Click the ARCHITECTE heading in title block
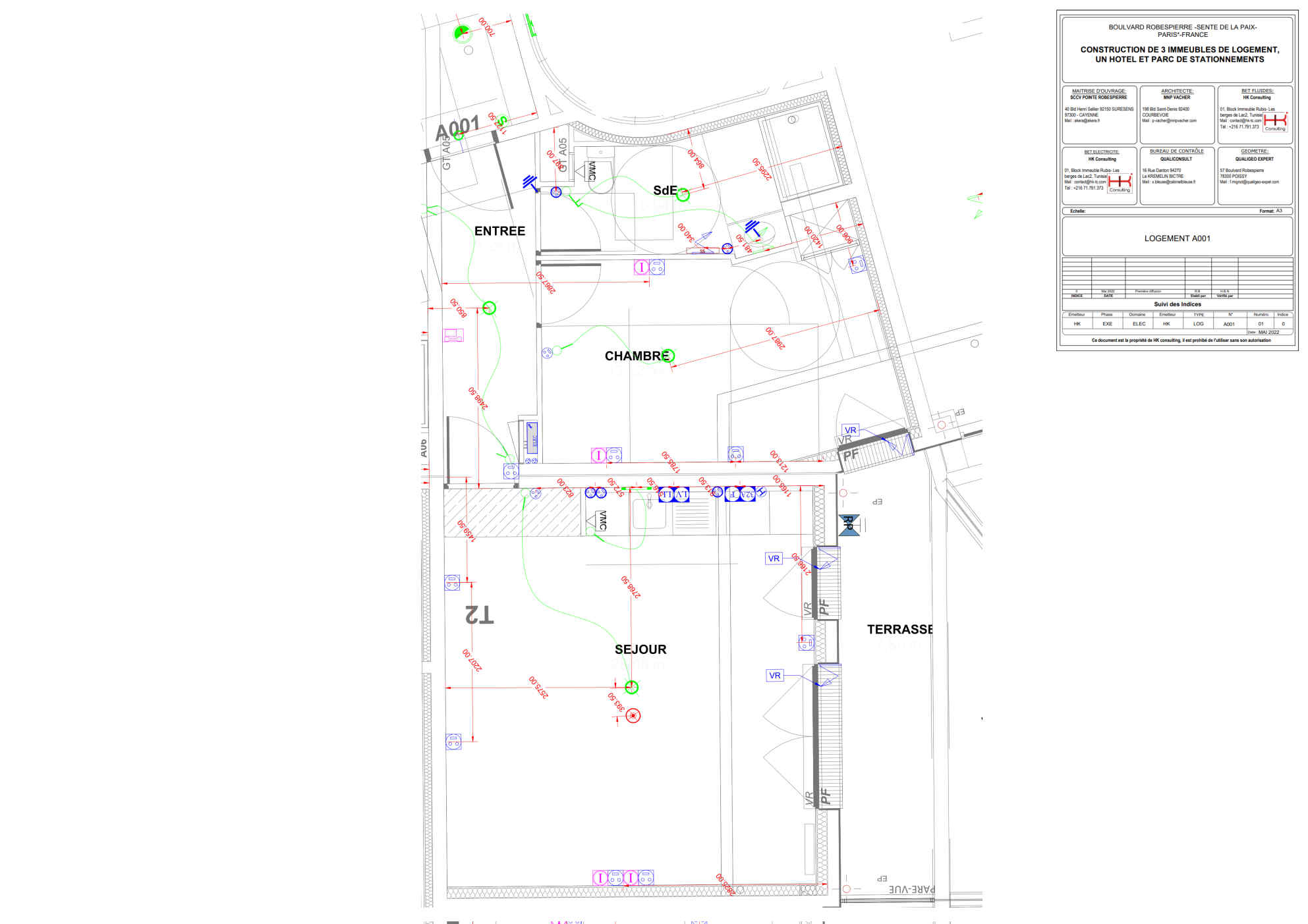This screenshot has width=1308, height=924. [1177, 91]
